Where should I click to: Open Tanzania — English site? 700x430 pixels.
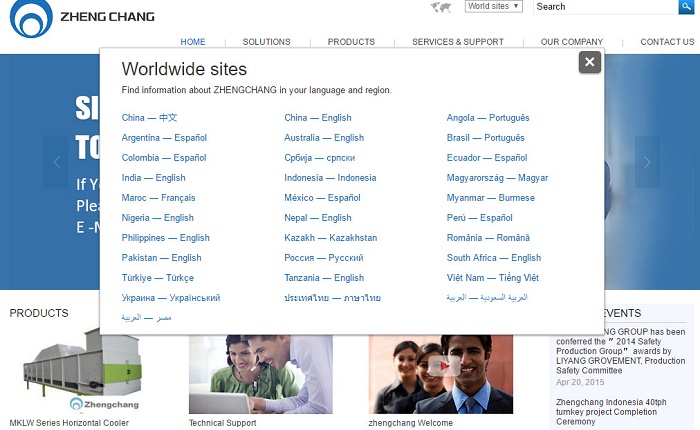tap(324, 279)
